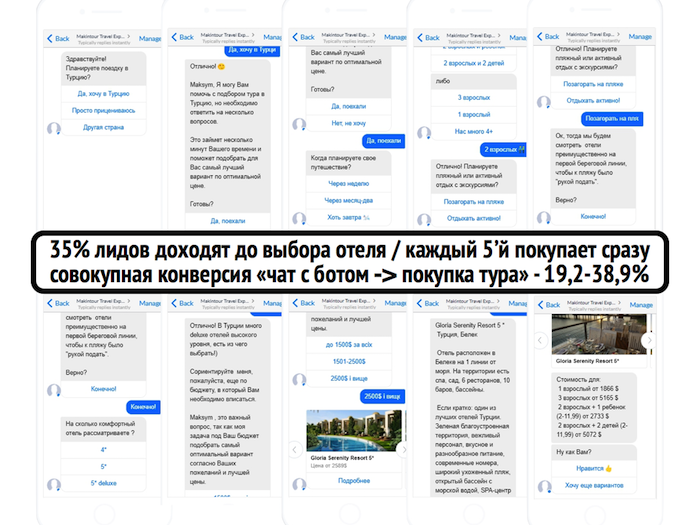700x525 pixels.
Task: Select budget option '1501-2500$'
Action: [x=348, y=361]
